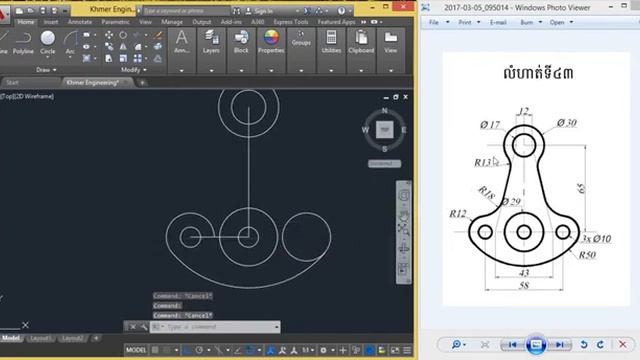Click Actual size button in Photo Viewer
The height and width of the screenshot is (360, 640).
pos(485,344)
